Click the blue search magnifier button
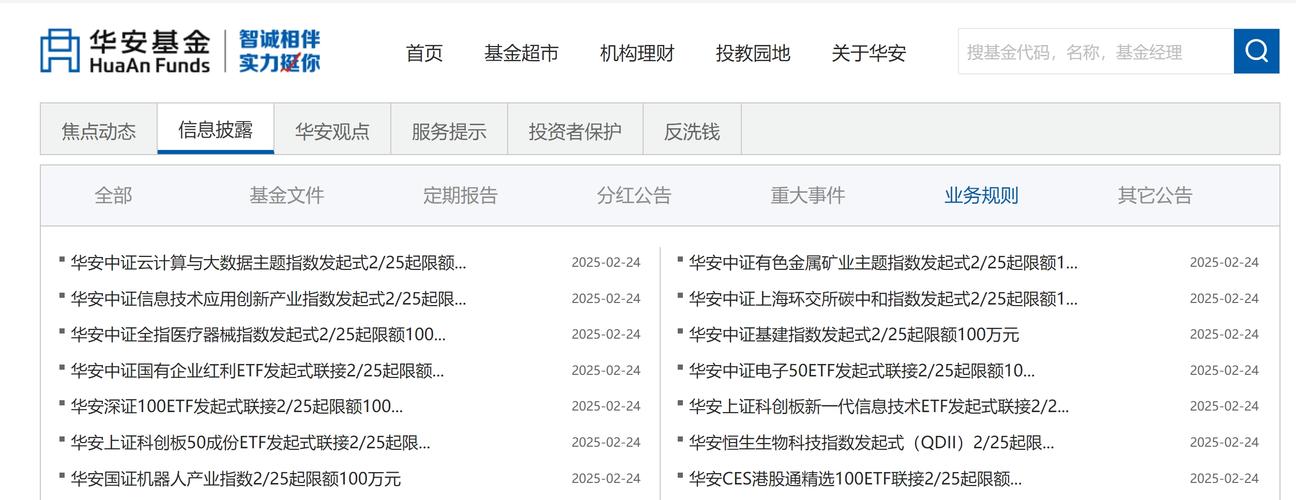 pyautogui.click(x=1256, y=51)
